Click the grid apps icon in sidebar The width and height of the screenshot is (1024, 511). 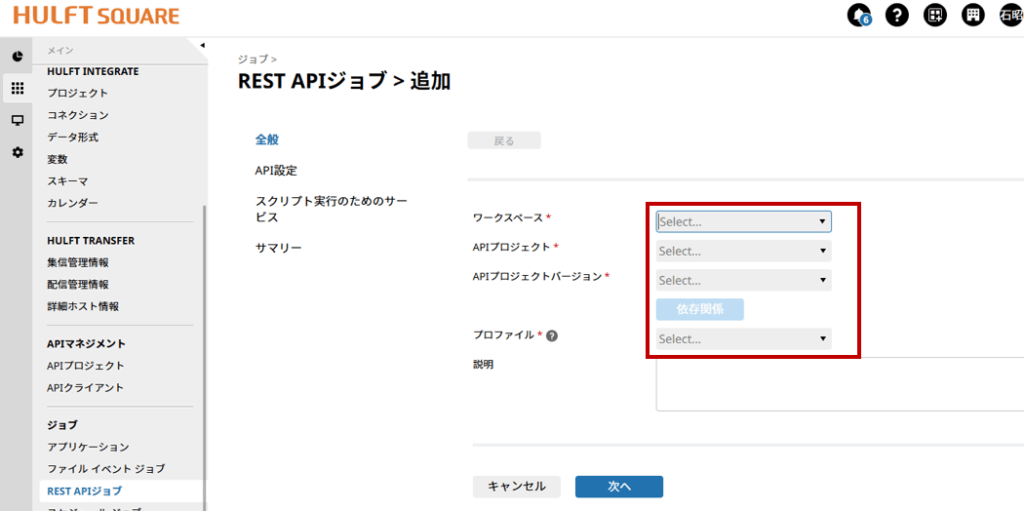pyautogui.click(x=17, y=88)
